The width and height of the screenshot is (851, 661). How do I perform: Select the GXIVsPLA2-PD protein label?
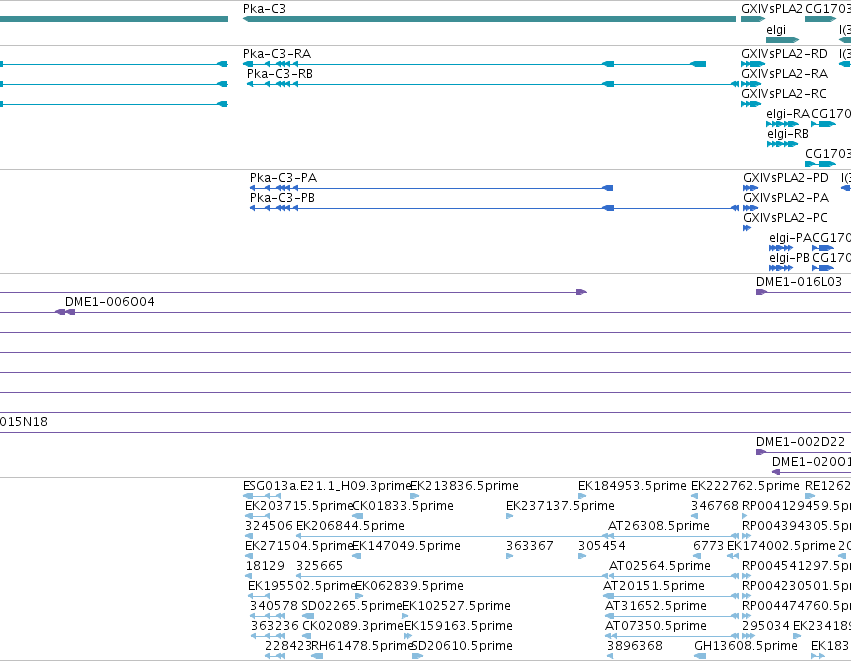point(786,178)
